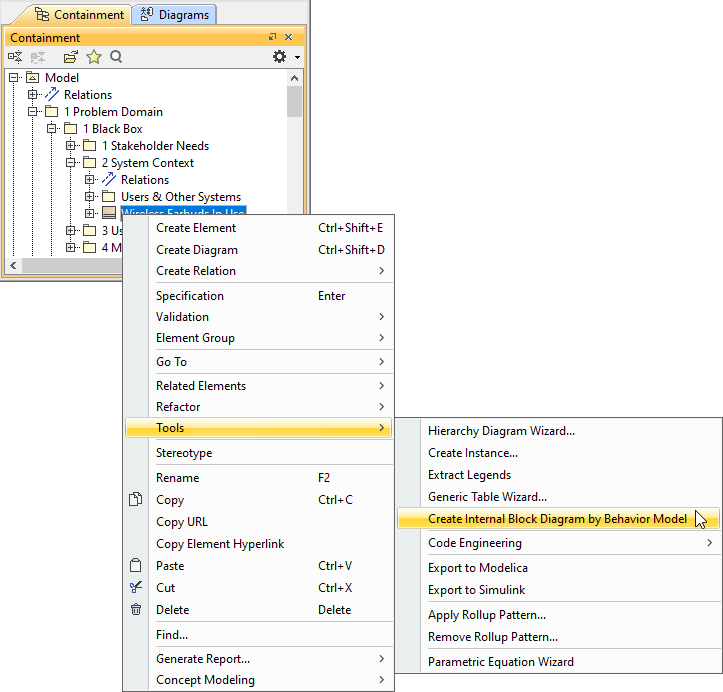
Task: Click the Delete trash icon
Action: point(137,610)
